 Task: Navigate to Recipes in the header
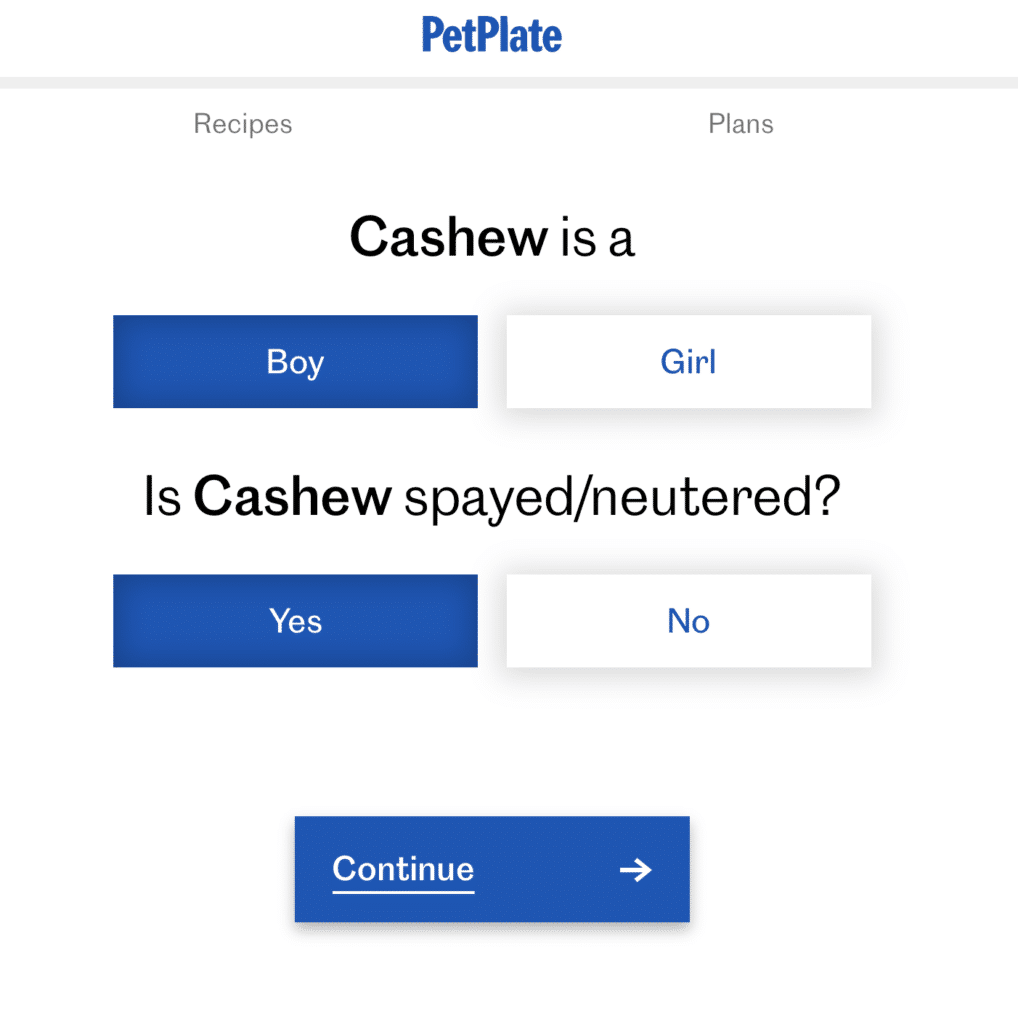[x=242, y=124]
